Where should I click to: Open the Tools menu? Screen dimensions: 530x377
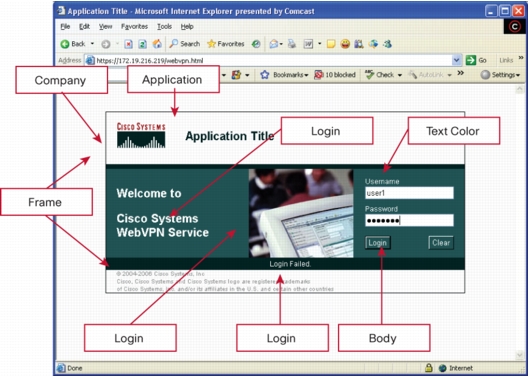tap(164, 26)
